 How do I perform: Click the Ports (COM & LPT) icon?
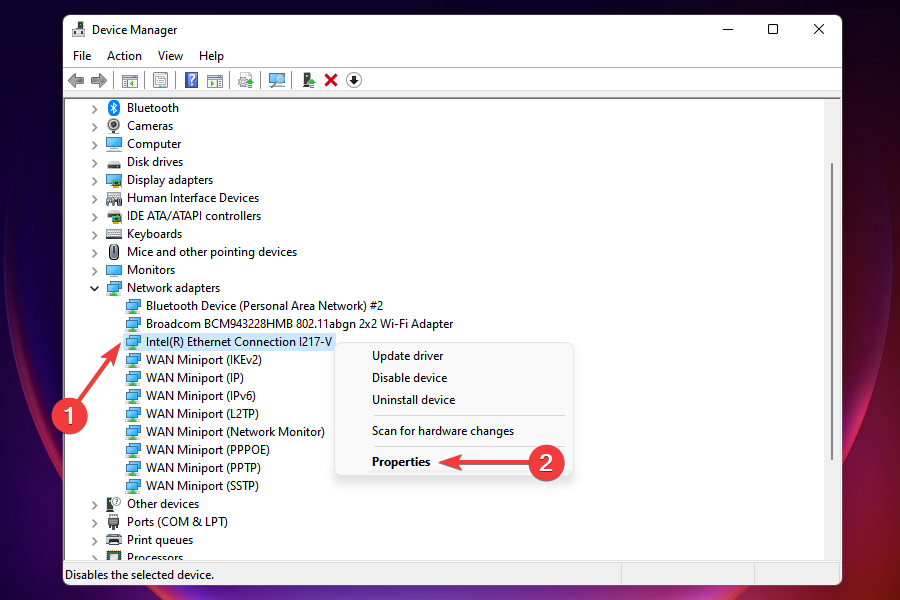[x=114, y=522]
